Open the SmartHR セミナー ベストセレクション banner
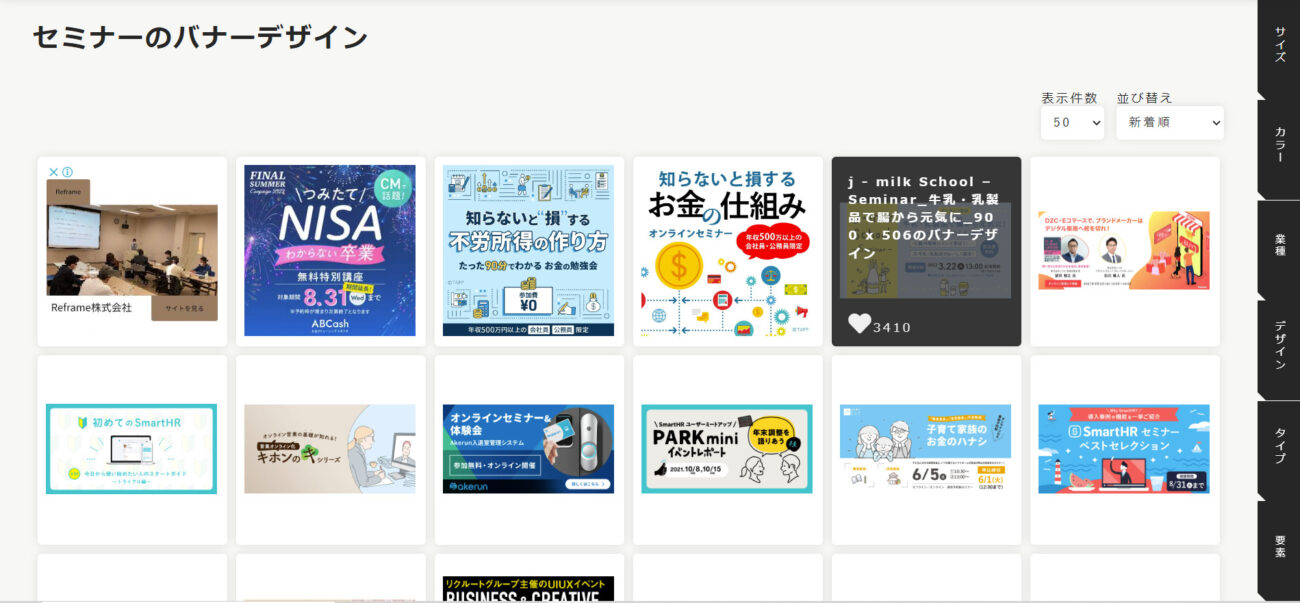 (1124, 449)
